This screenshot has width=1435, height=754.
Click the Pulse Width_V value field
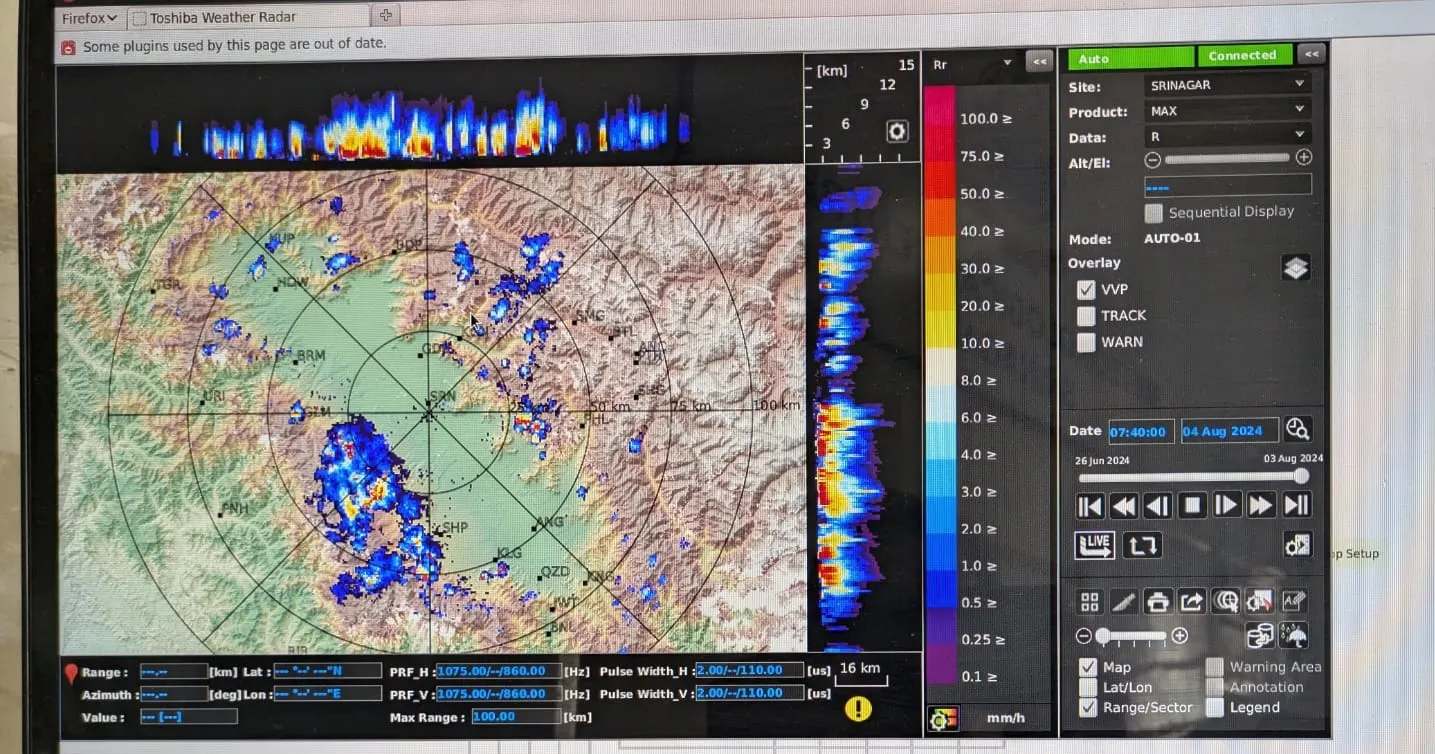(749, 693)
